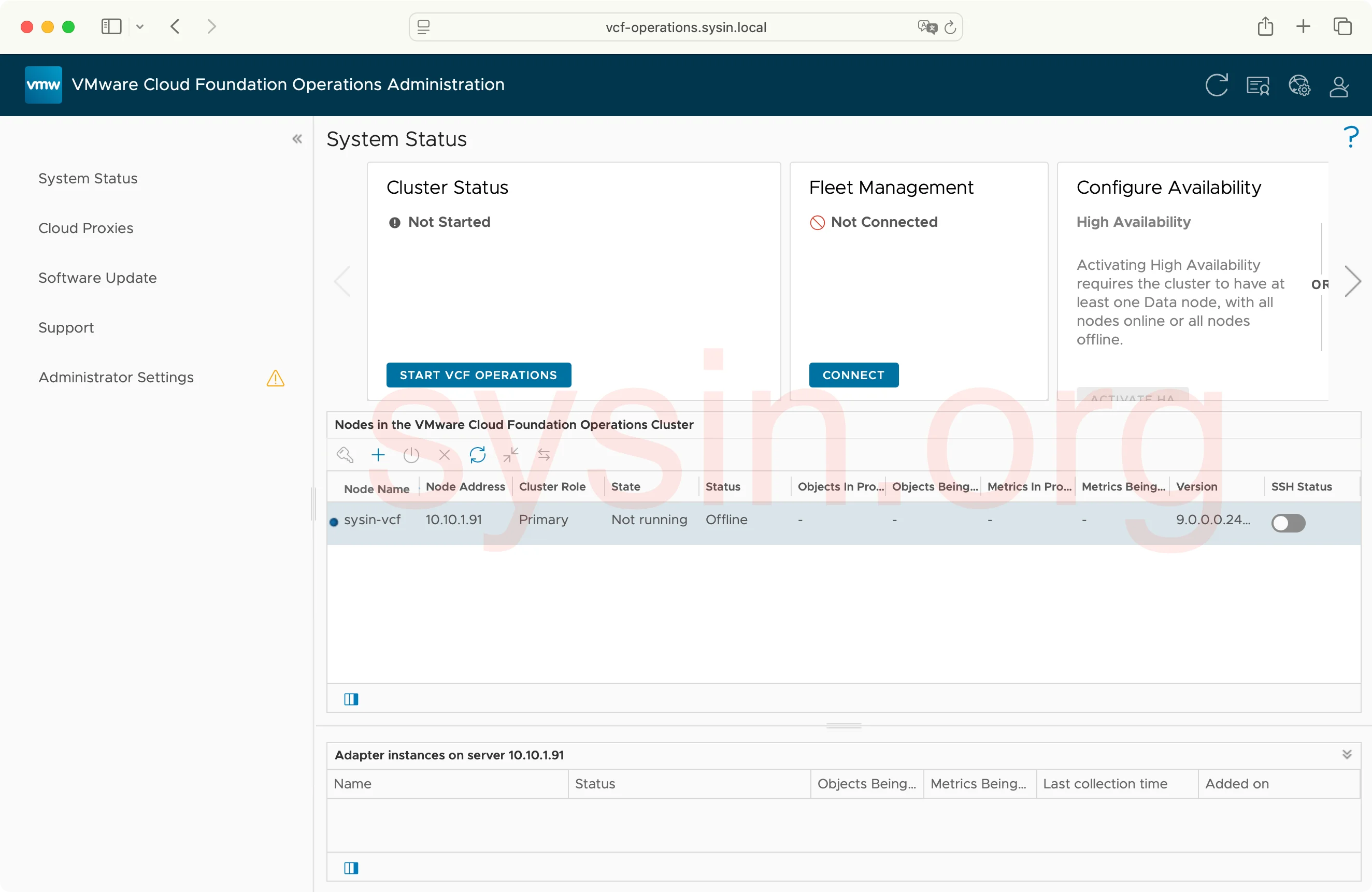The height and width of the screenshot is (892, 1372).
Task: Click the column chooser icon under nodes table
Action: 351,699
